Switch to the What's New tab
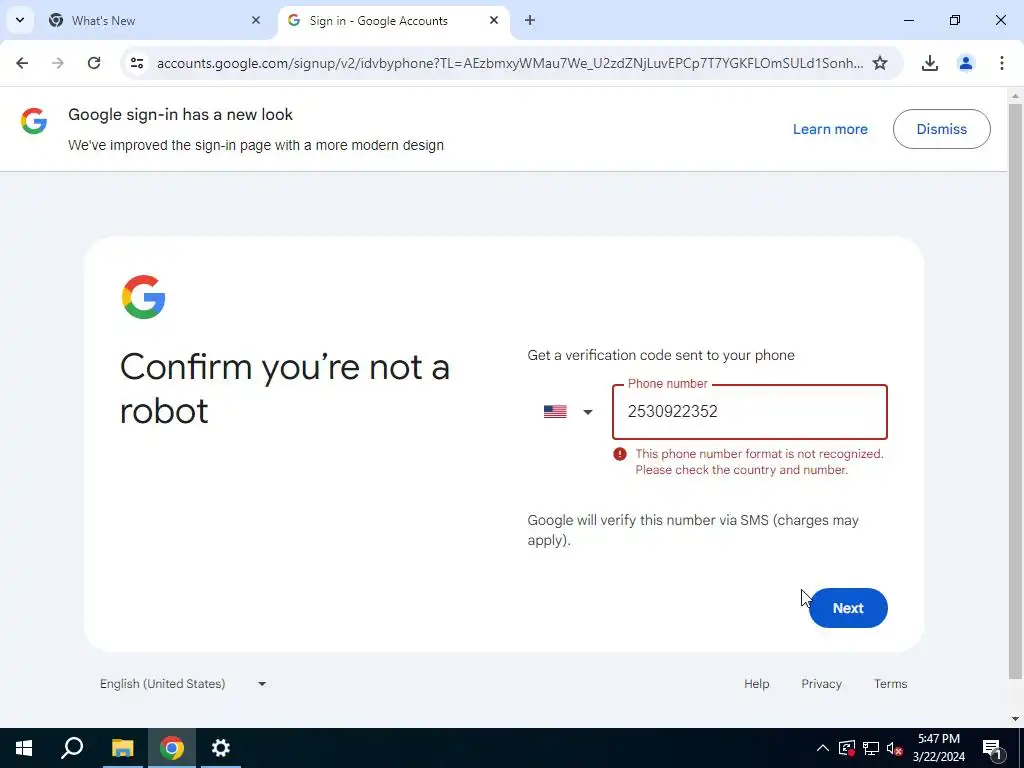Screen dimensions: 1024x768 (x=155, y=20)
